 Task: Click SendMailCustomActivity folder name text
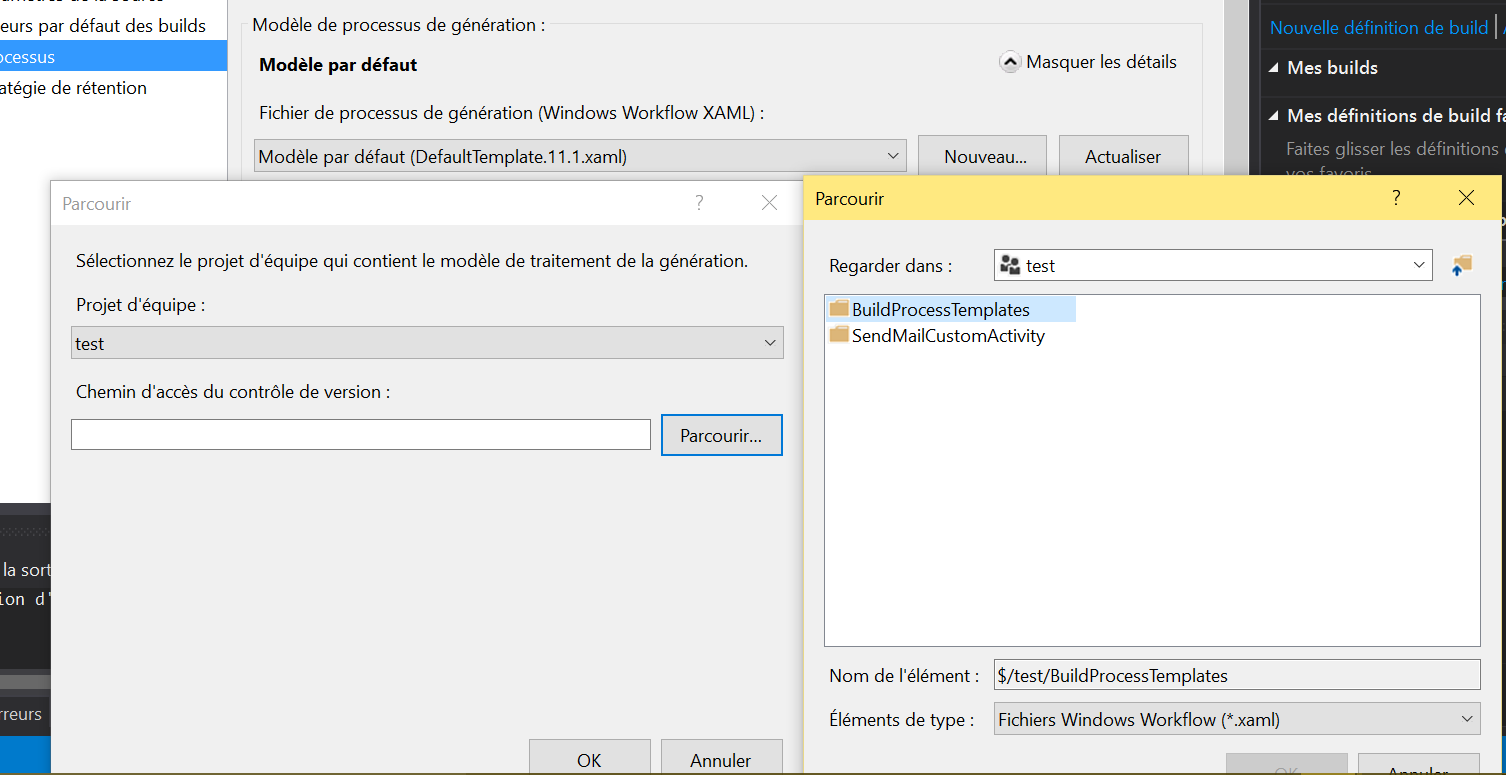coord(948,336)
